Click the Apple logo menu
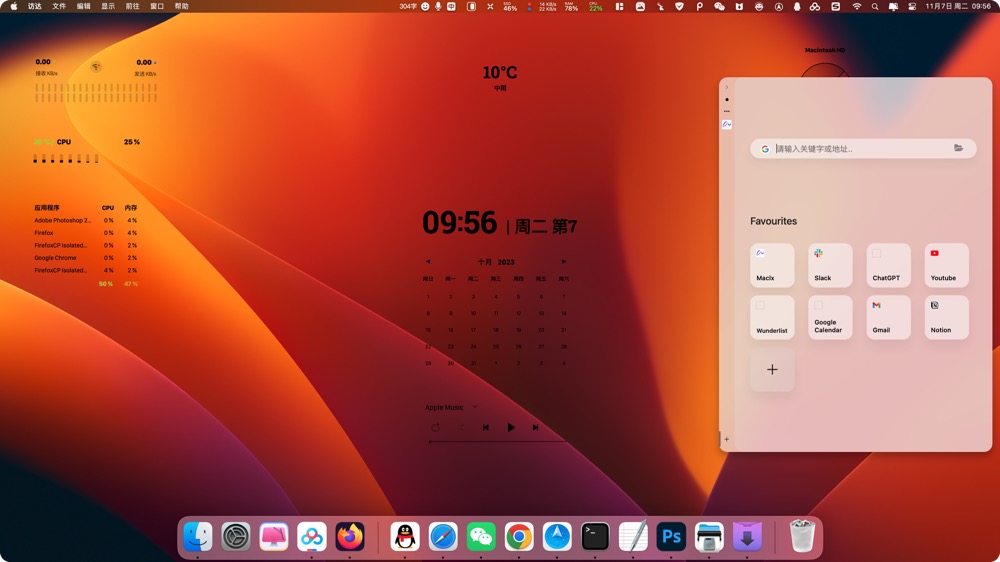The width and height of the screenshot is (1000, 562). (x=14, y=6)
